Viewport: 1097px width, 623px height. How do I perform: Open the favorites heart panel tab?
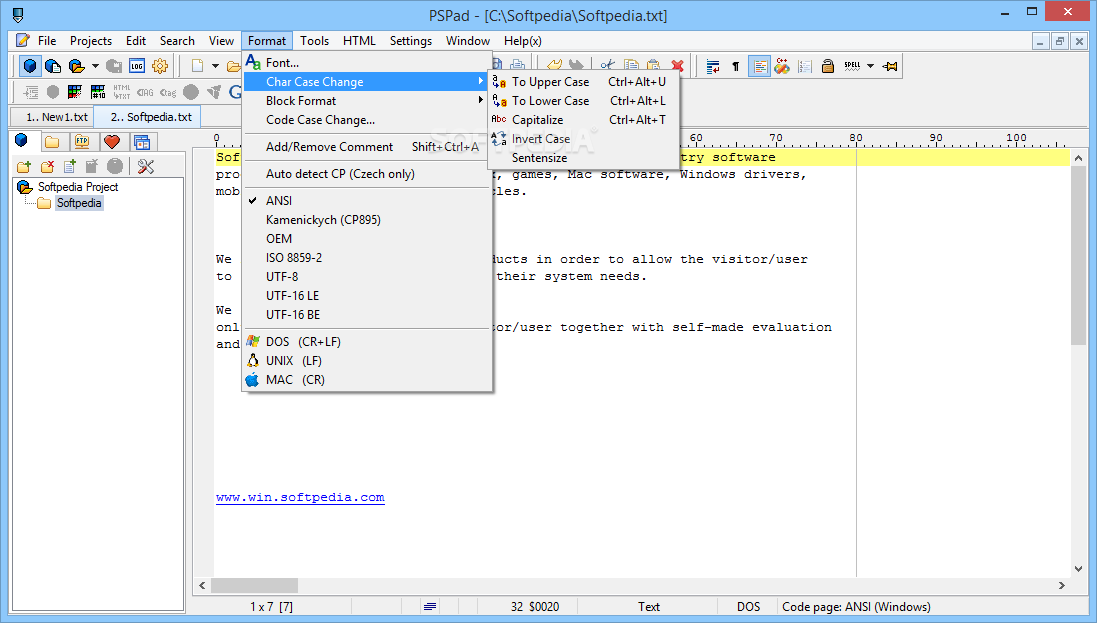coord(112,142)
